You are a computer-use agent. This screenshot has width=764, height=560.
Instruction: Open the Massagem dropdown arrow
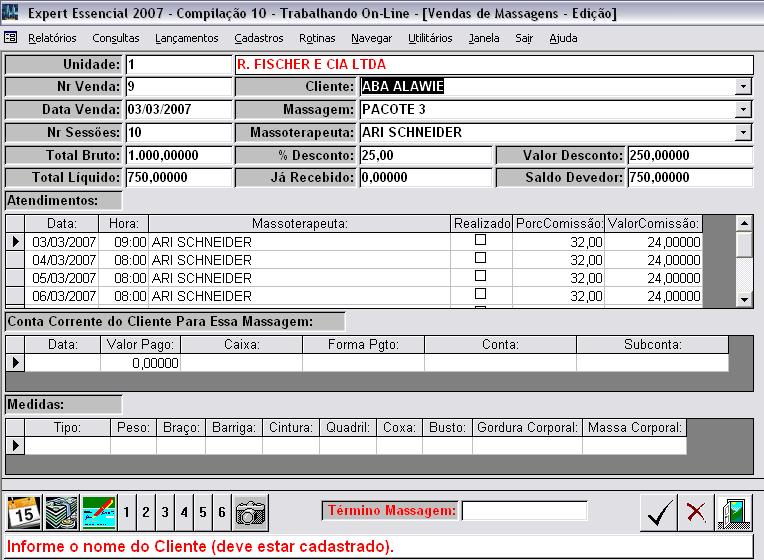pyautogui.click(x=742, y=110)
